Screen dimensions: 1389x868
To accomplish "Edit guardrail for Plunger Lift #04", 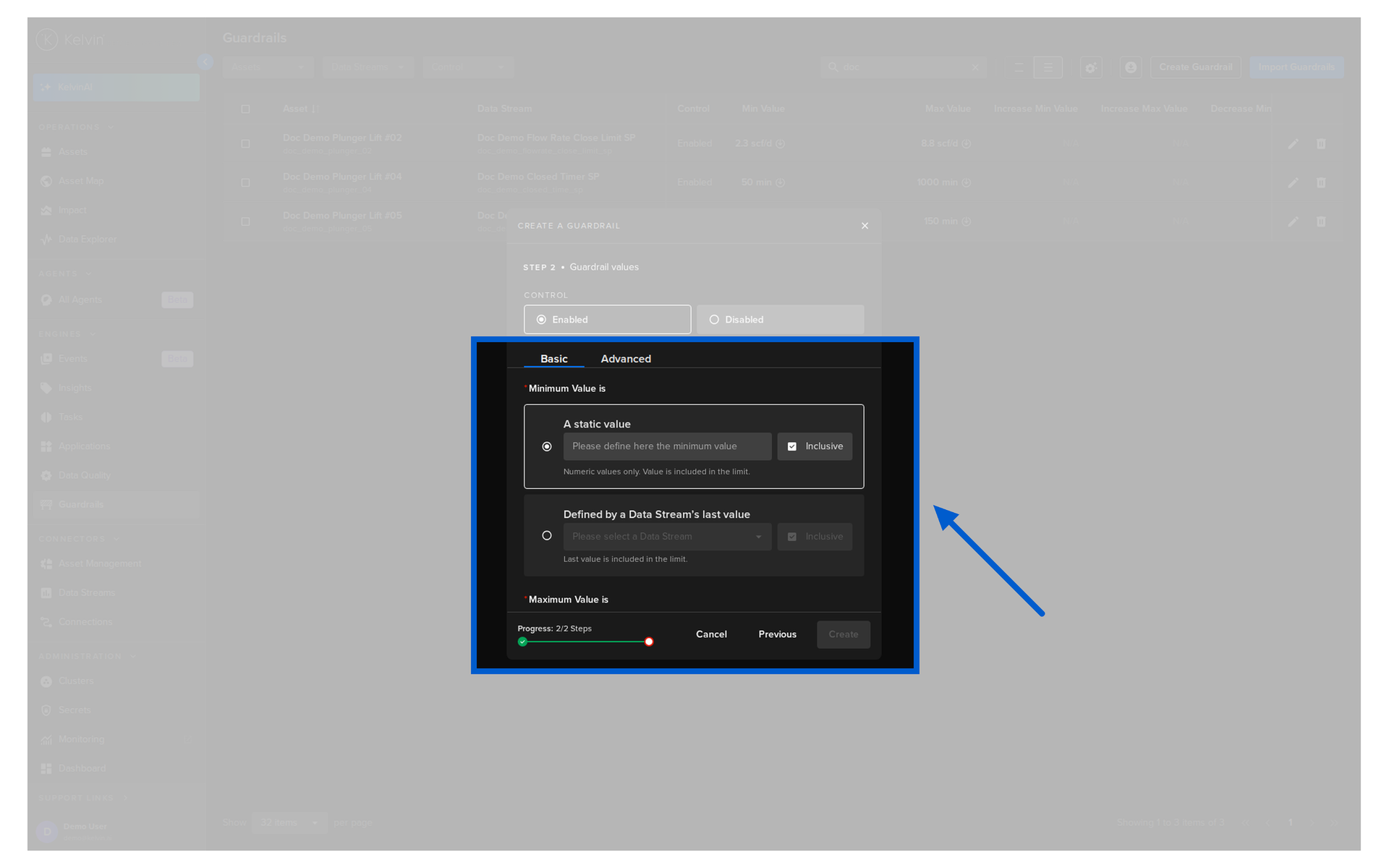I will pos(1293,182).
